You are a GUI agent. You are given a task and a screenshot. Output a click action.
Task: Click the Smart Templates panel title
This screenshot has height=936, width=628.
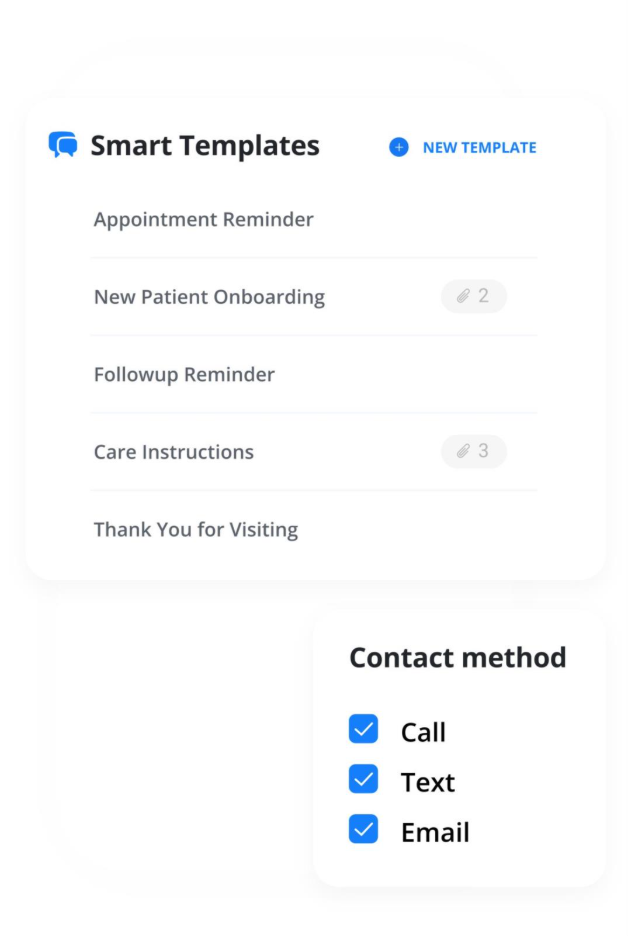(x=204, y=145)
